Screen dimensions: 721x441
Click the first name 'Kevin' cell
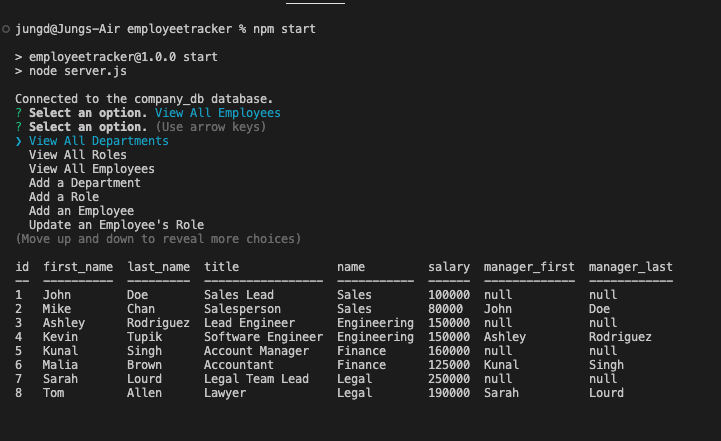click(x=60, y=337)
